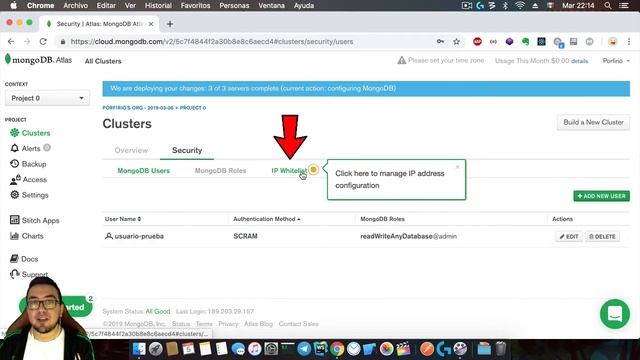Open Backup in the sidebar
The height and width of the screenshot is (360, 640).
coord(28,164)
